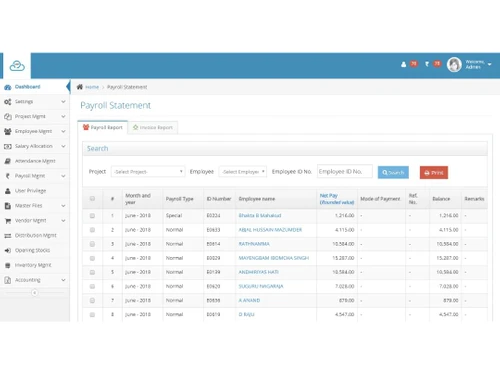Click the admin avatar picture
This screenshot has height=375, width=500.
[454, 64]
